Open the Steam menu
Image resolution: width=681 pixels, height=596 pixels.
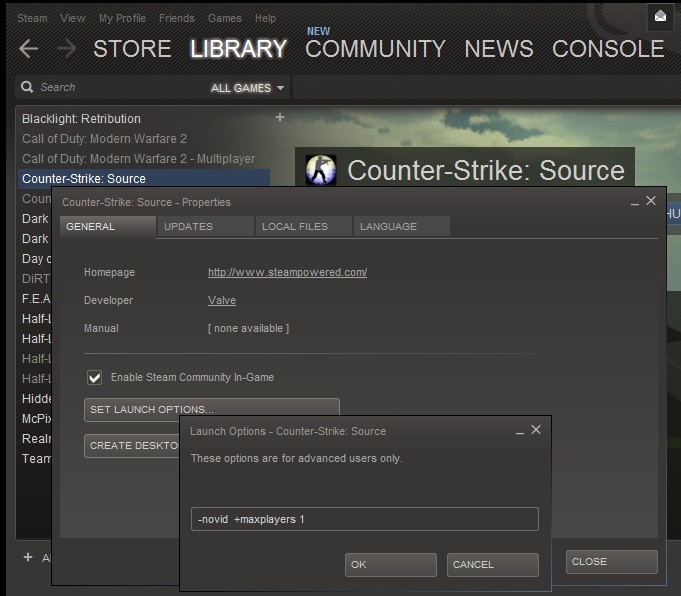pos(32,18)
